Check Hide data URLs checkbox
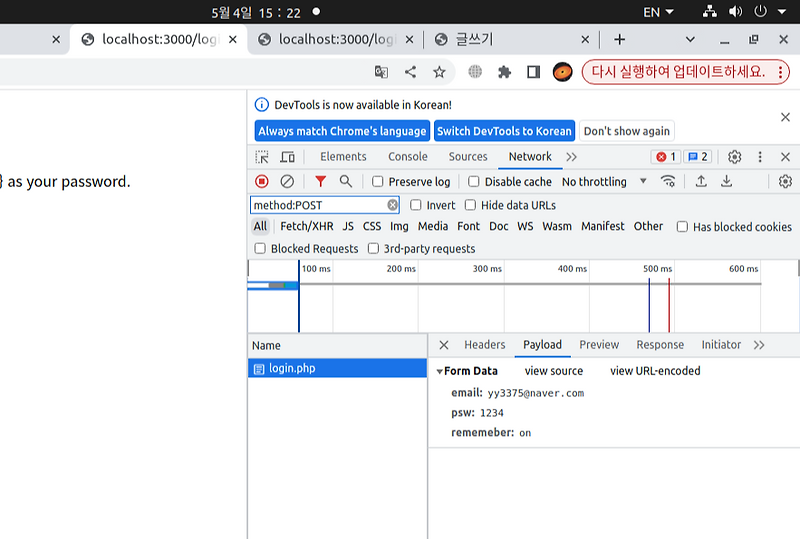Viewport: 800px width, 539px height. coord(470,205)
